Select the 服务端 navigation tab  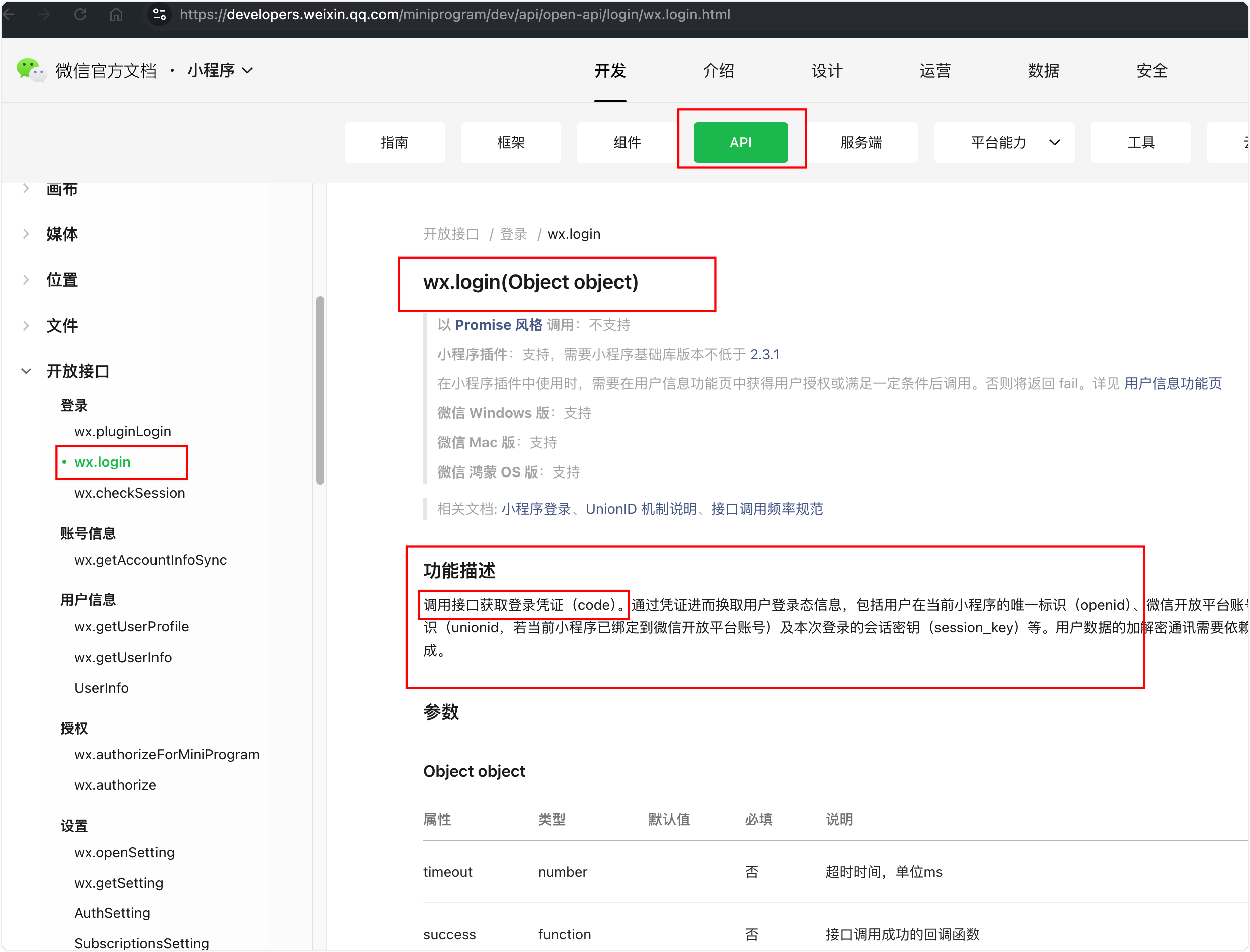pyautogui.click(x=860, y=142)
